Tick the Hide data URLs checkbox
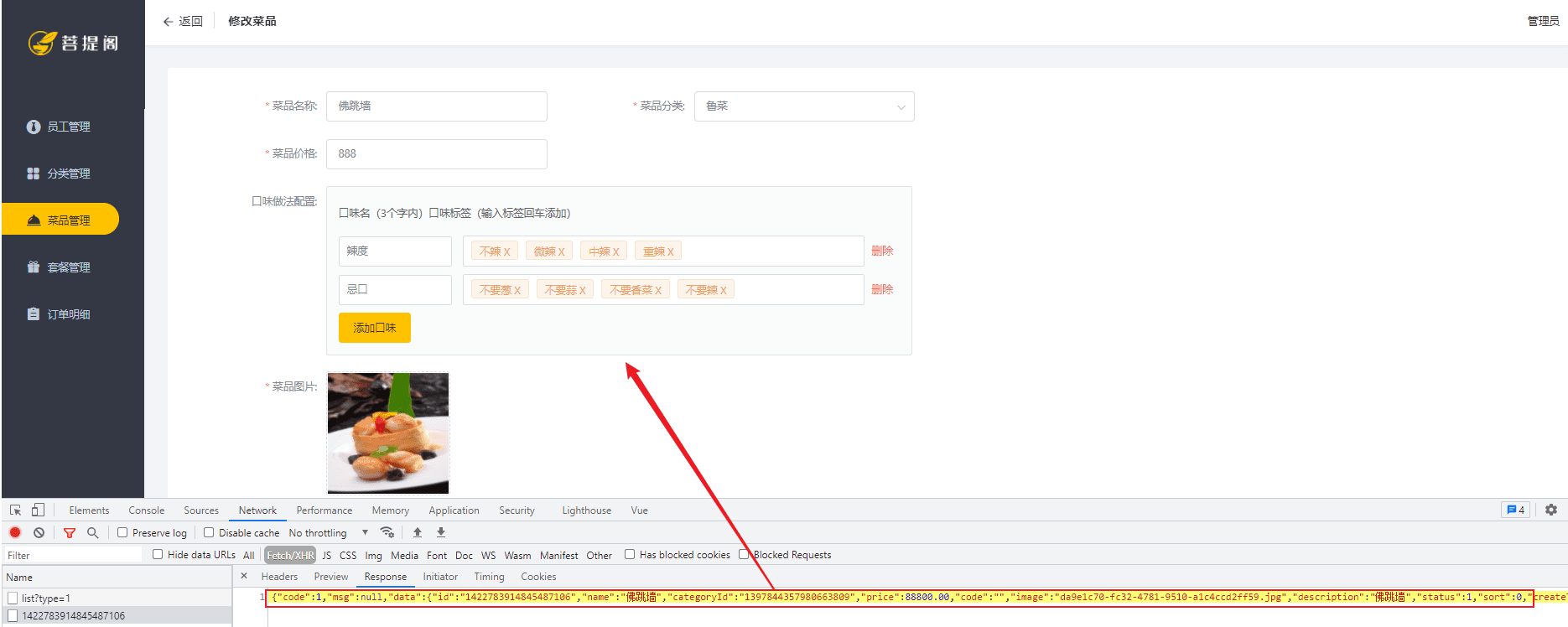Viewport: 1568px width, 627px height. coord(158,554)
